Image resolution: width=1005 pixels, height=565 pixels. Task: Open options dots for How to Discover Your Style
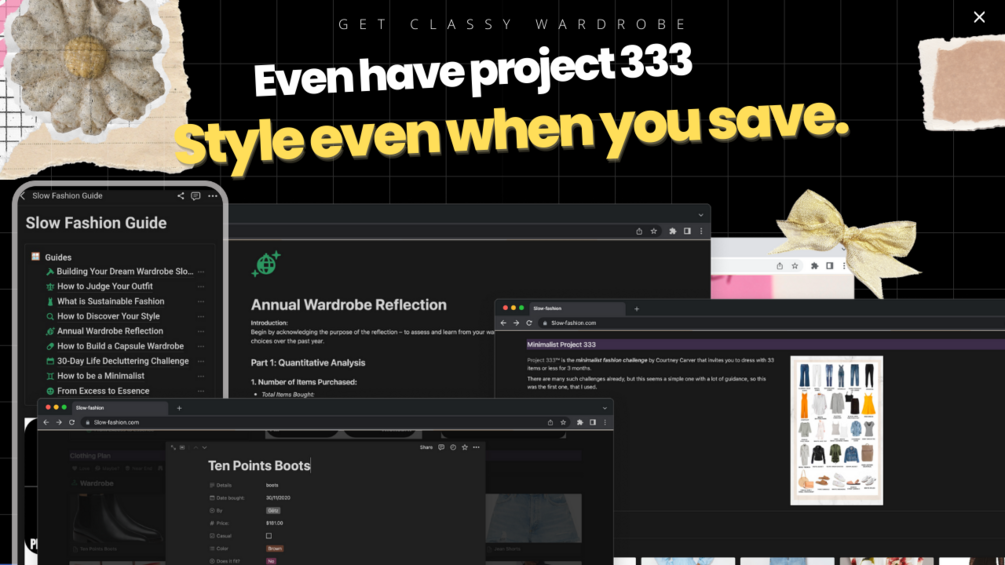coord(201,316)
